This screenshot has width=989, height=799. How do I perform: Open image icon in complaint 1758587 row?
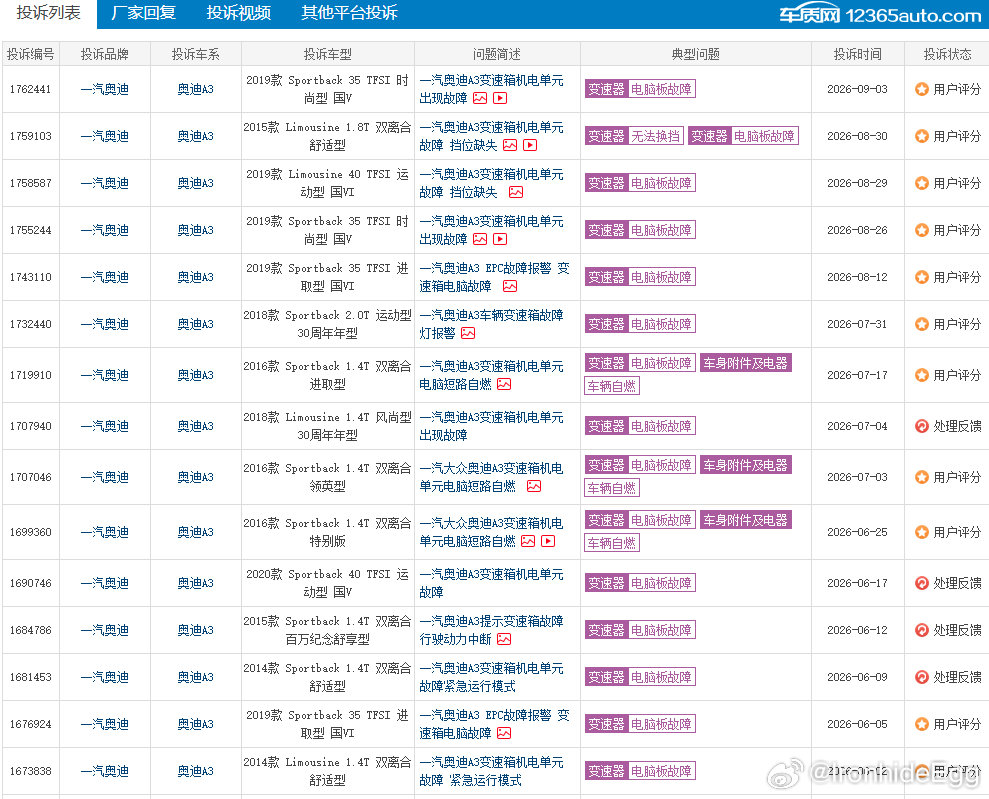click(x=516, y=192)
